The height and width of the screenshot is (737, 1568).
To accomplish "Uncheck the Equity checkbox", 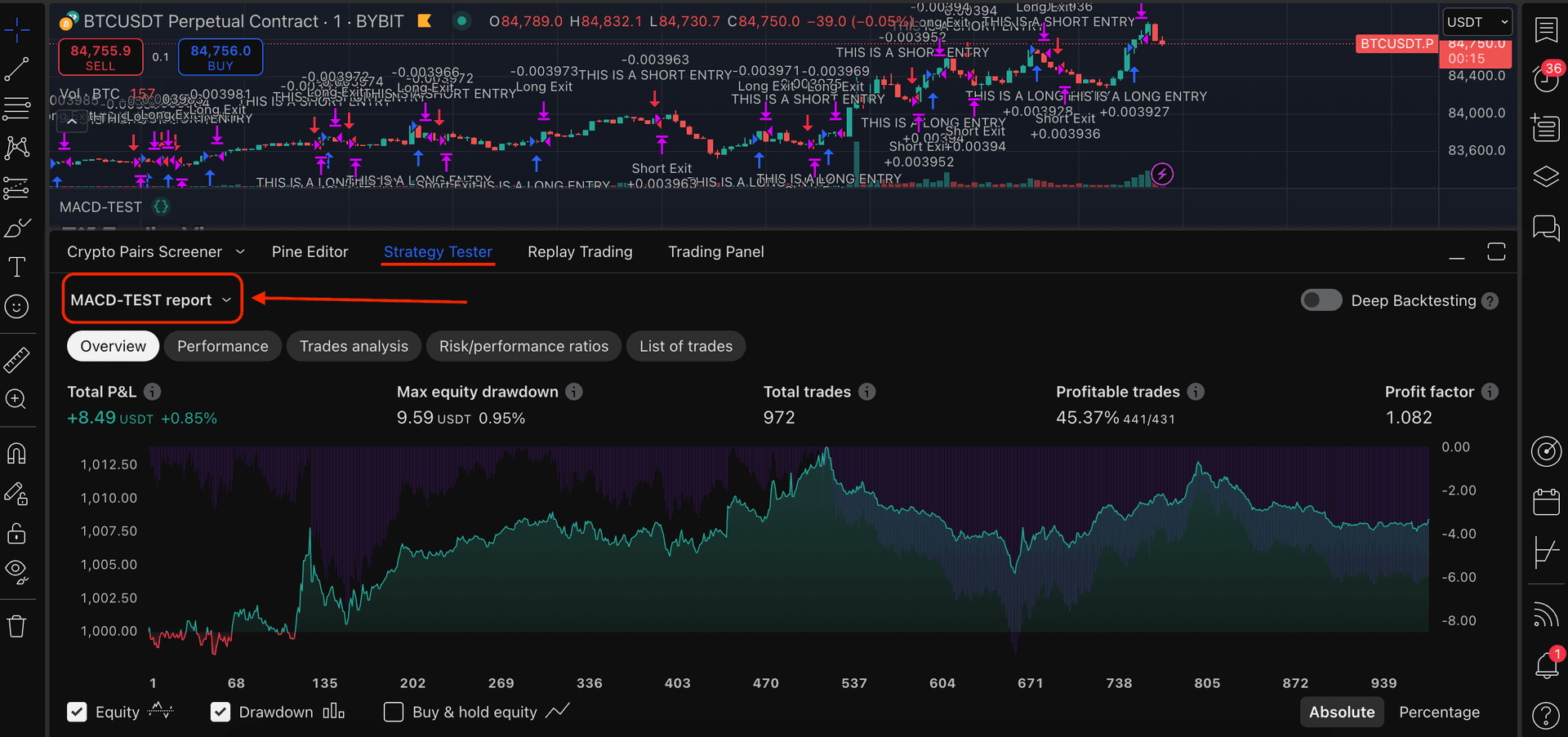I will [78, 712].
